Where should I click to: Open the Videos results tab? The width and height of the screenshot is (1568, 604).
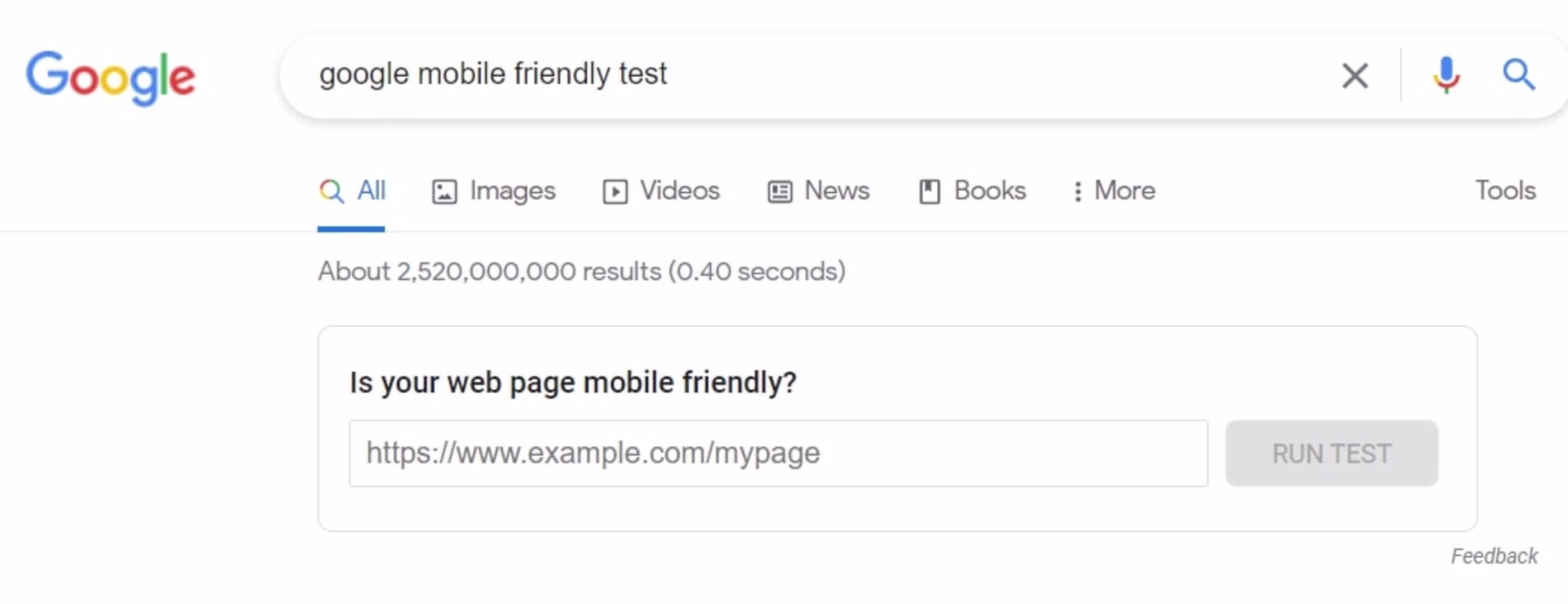point(678,190)
